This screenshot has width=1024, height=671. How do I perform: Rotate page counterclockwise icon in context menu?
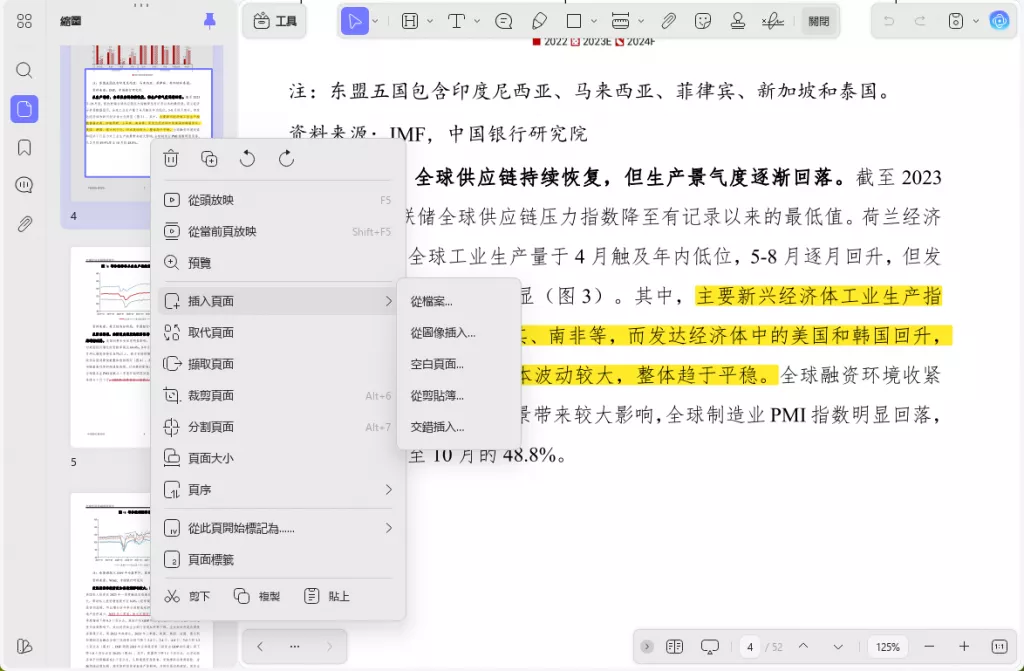click(x=248, y=159)
